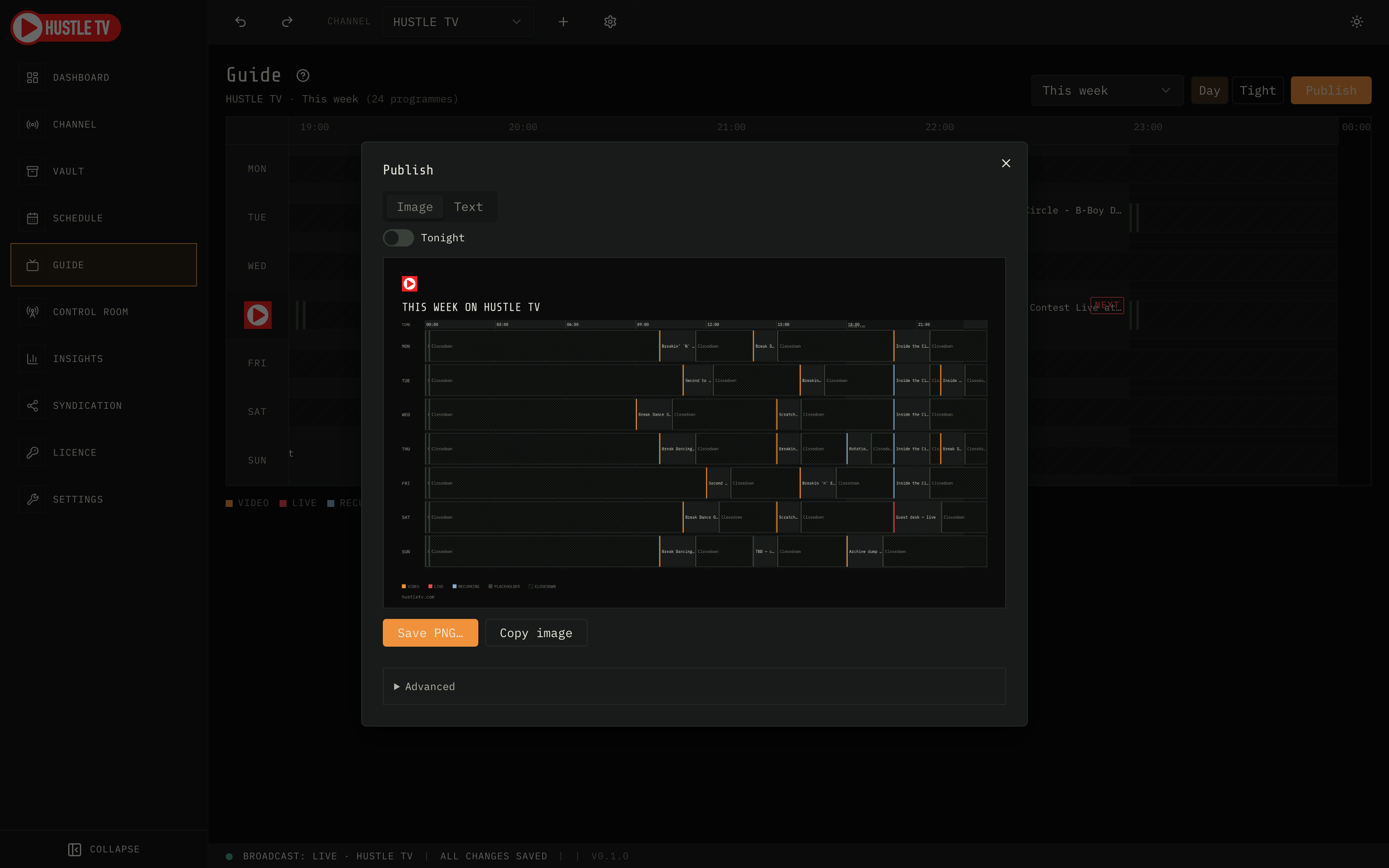The image size is (1389, 868).
Task: Click the preview schedule image
Action: tap(694, 433)
